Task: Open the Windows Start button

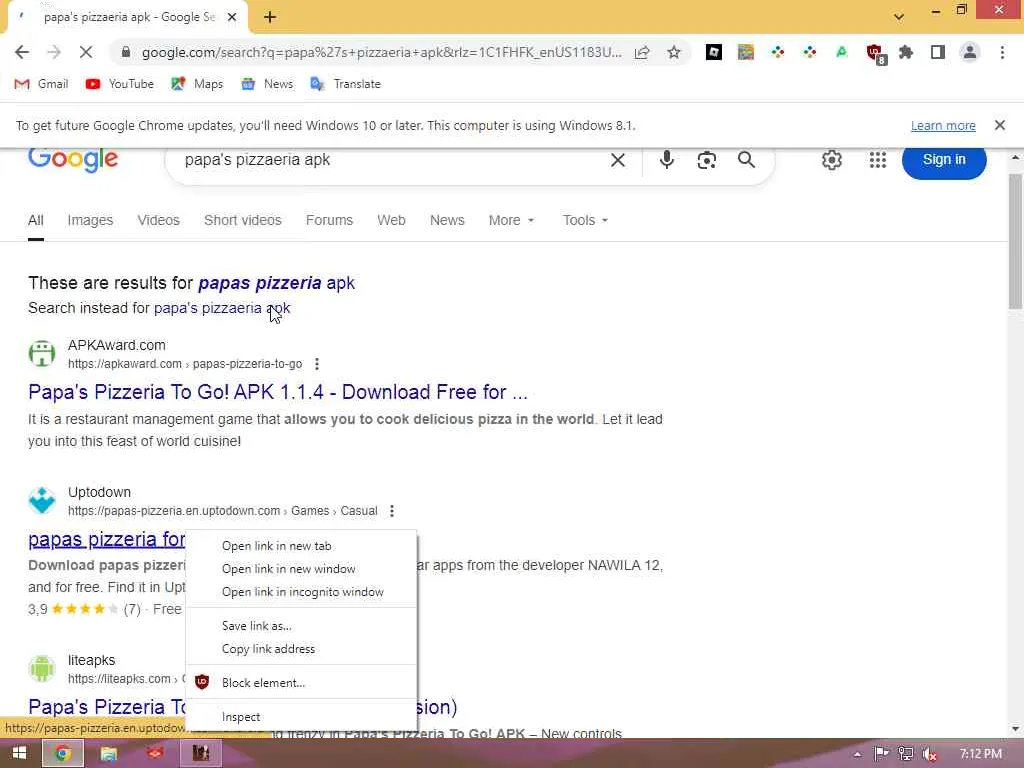Action: click(x=20, y=754)
